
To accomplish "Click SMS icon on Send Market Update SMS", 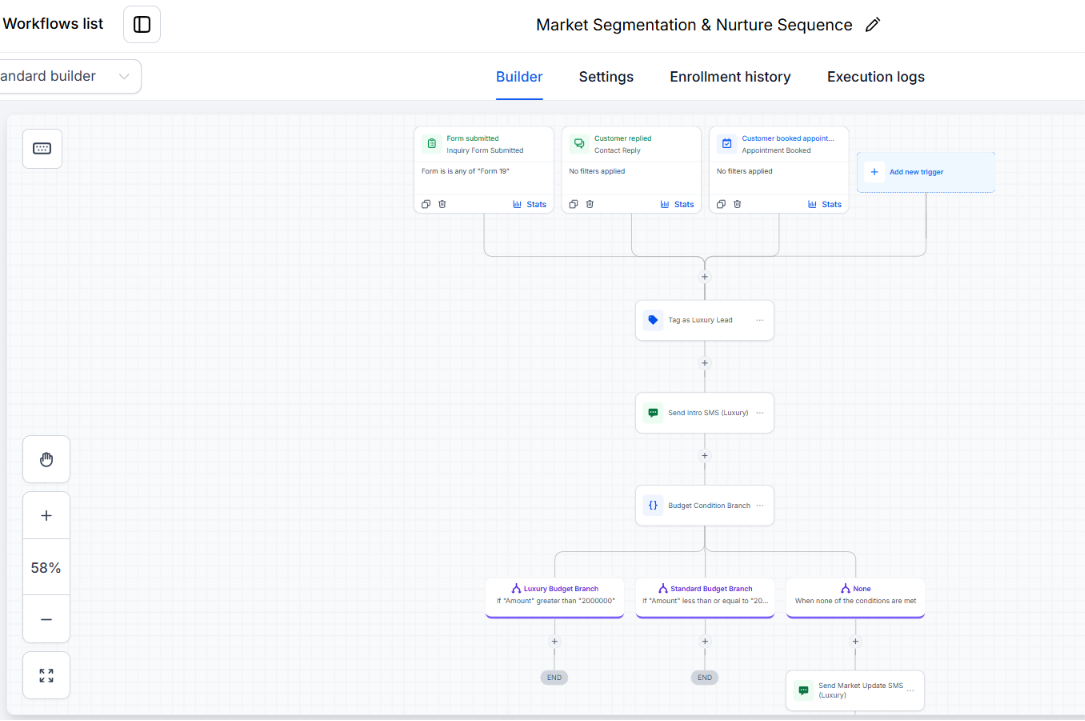I will click(x=803, y=691).
